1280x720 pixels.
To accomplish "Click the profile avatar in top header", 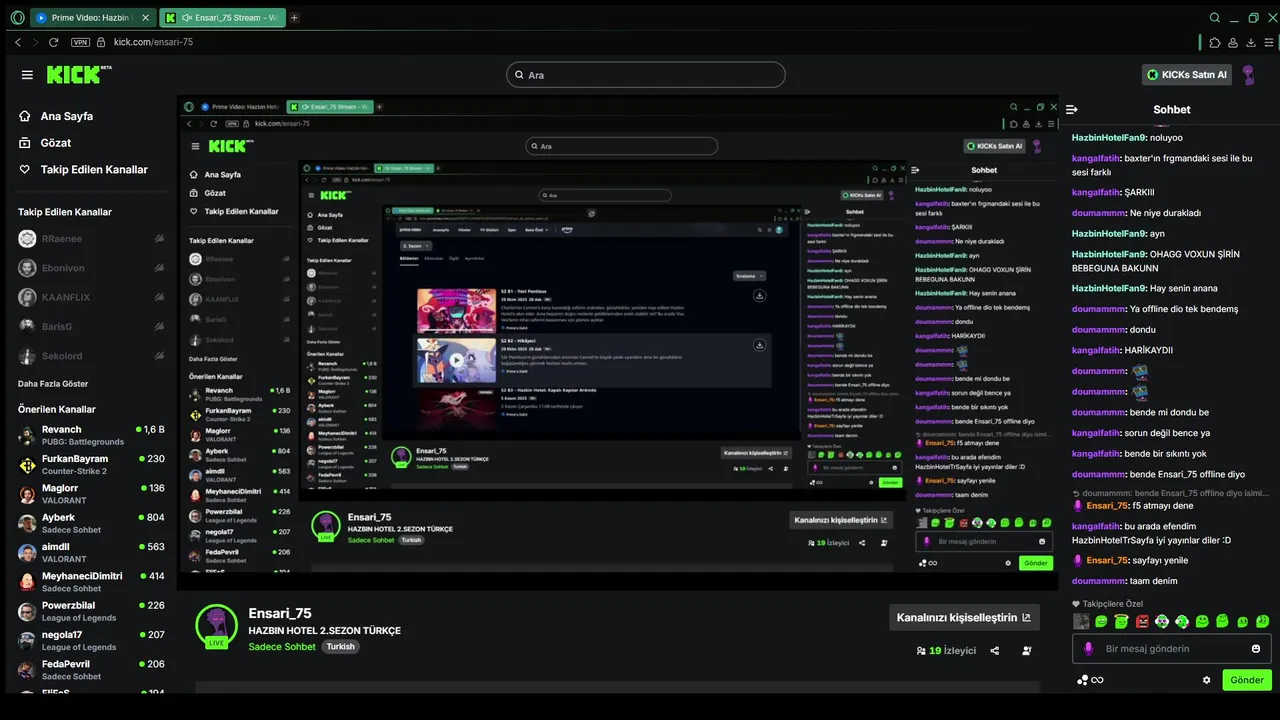I will point(1248,75).
